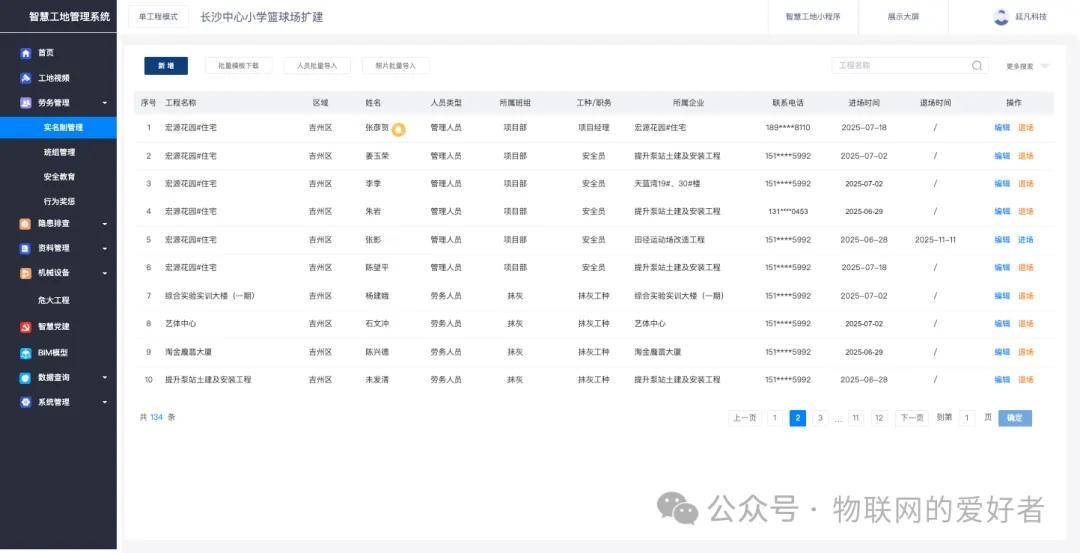
Task: Go to page 11
Action: (855, 418)
